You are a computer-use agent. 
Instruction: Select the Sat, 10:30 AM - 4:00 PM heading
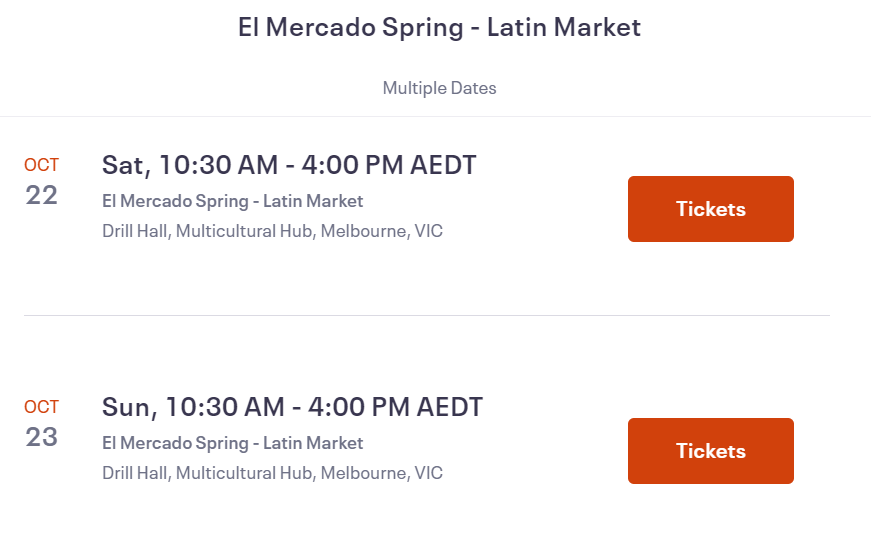289,165
